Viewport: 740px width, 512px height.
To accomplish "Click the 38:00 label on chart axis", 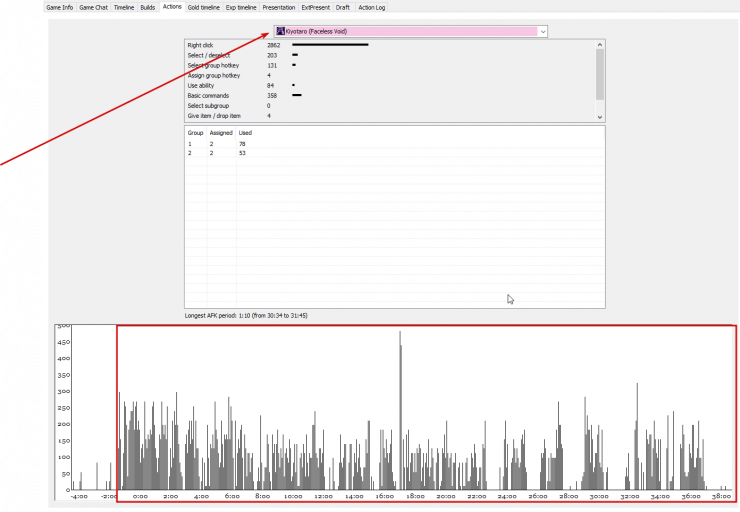I will tap(721, 496).
